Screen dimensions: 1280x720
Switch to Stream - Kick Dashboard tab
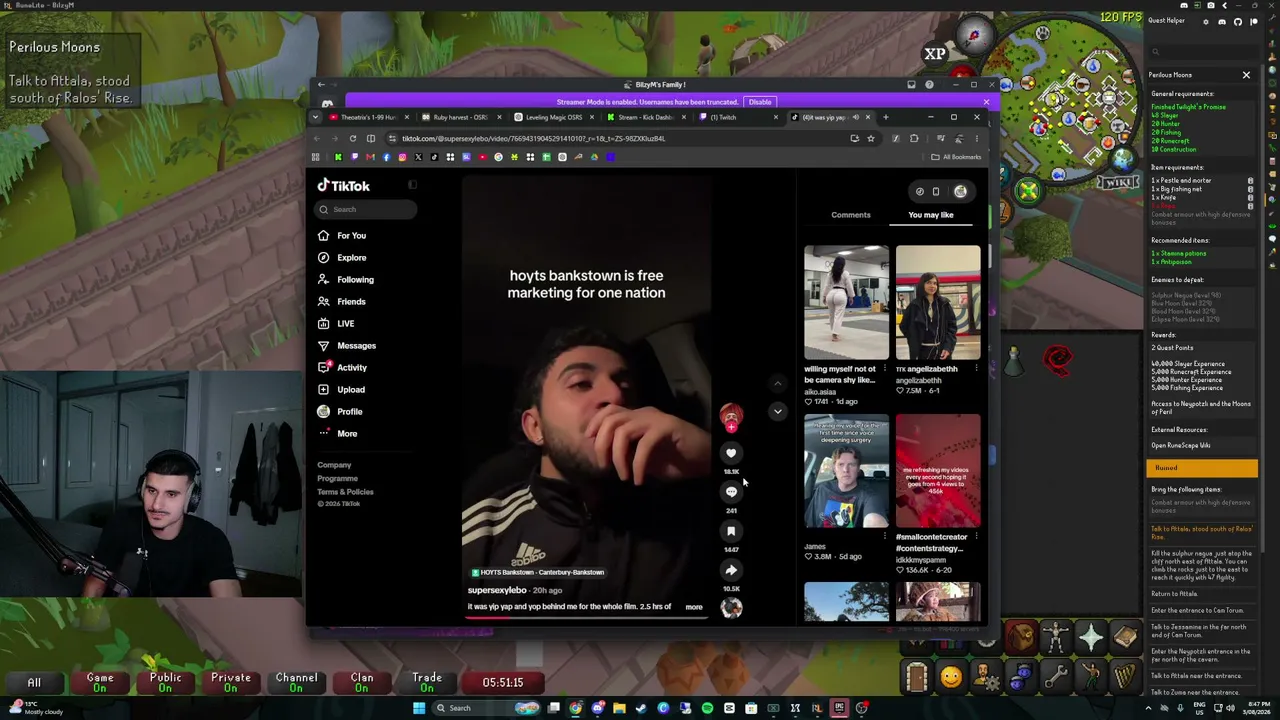(645, 117)
